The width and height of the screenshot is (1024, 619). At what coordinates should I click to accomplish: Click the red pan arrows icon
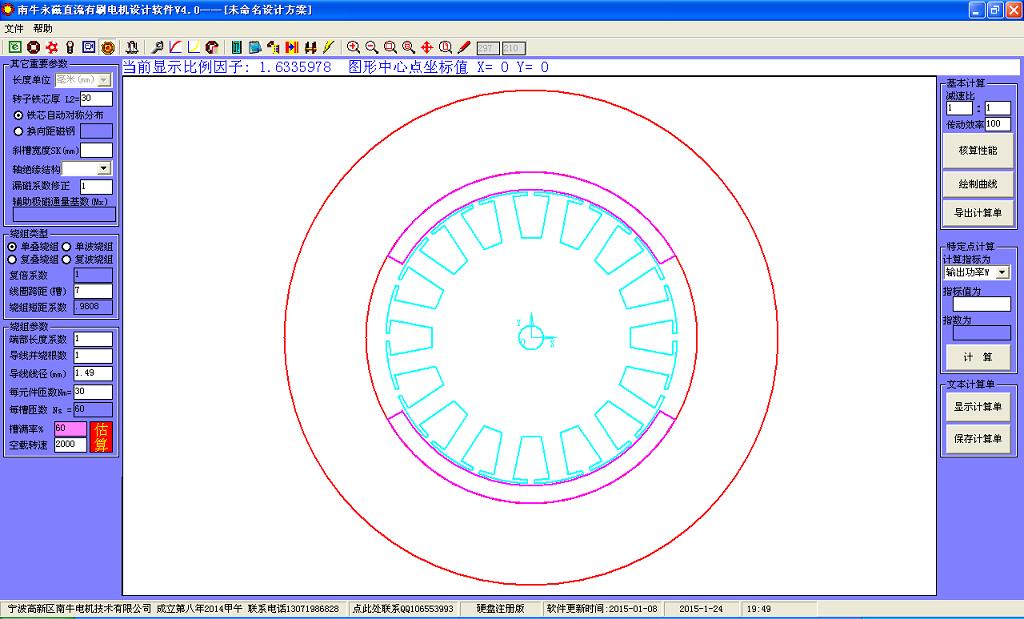click(427, 47)
